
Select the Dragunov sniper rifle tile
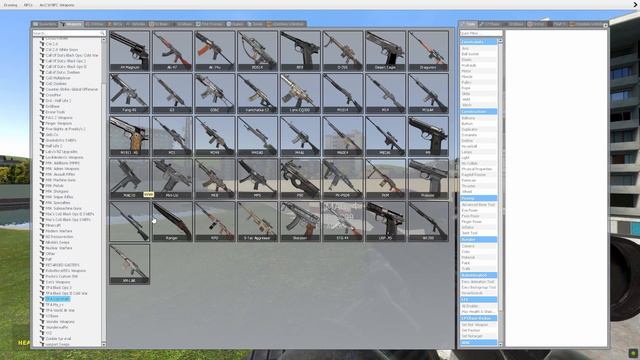pyautogui.click(x=428, y=51)
